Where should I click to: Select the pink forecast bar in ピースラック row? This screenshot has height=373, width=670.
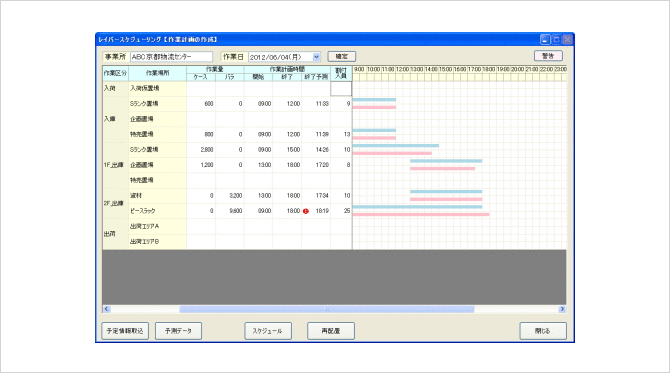pos(421,214)
